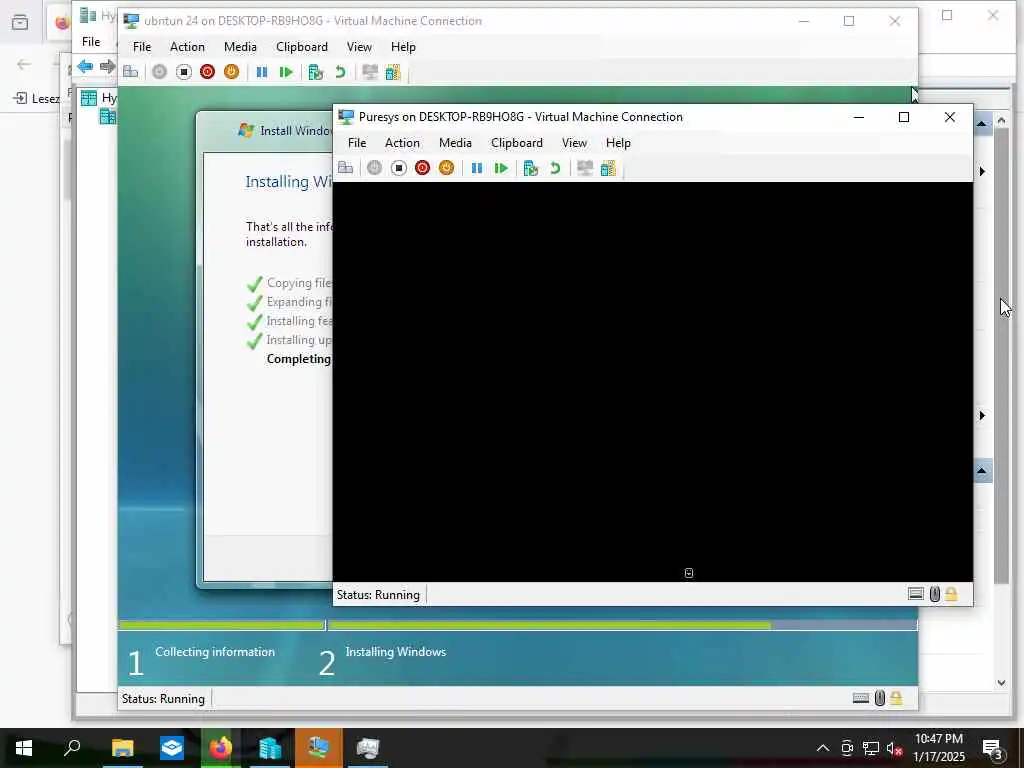Reset the ubntun 24 virtual machine
Screen dimensions: 1024x768
tap(286, 72)
